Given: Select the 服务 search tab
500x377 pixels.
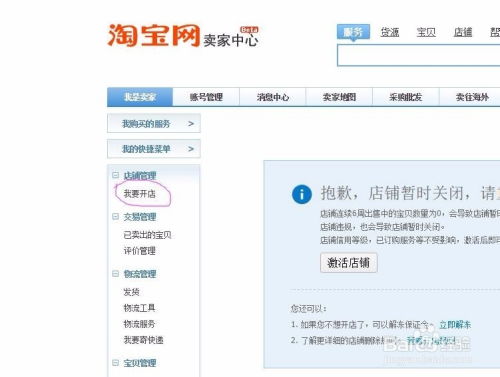Looking at the screenshot, I should coord(353,32).
